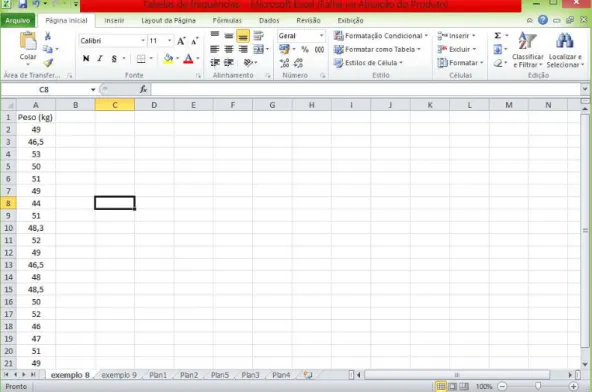Switch to Page Layout view in status bar
Image resolution: width=592 pixels, height=392 pixels.
pos(452,386)
